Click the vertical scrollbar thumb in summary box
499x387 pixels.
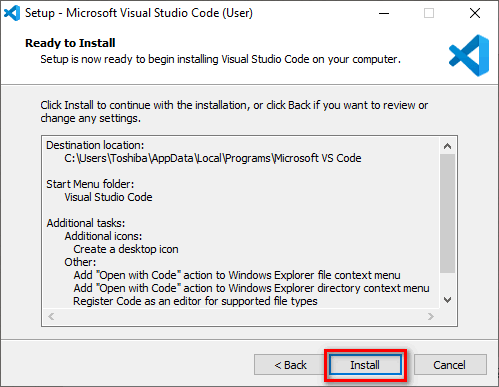(x=448, y=213)
